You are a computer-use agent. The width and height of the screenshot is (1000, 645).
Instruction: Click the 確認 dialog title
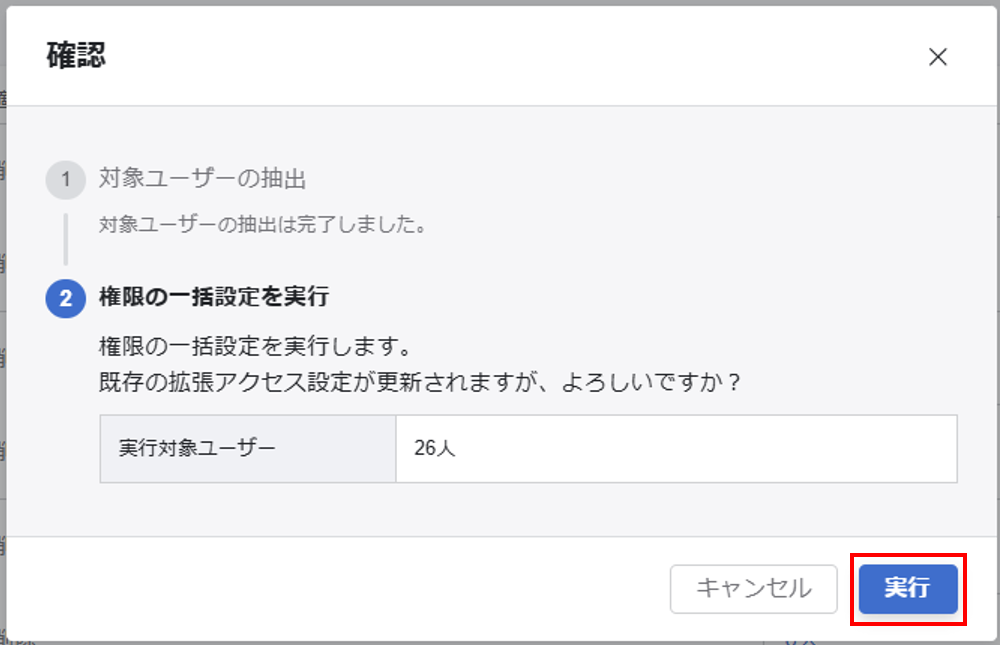pos(76,56)
